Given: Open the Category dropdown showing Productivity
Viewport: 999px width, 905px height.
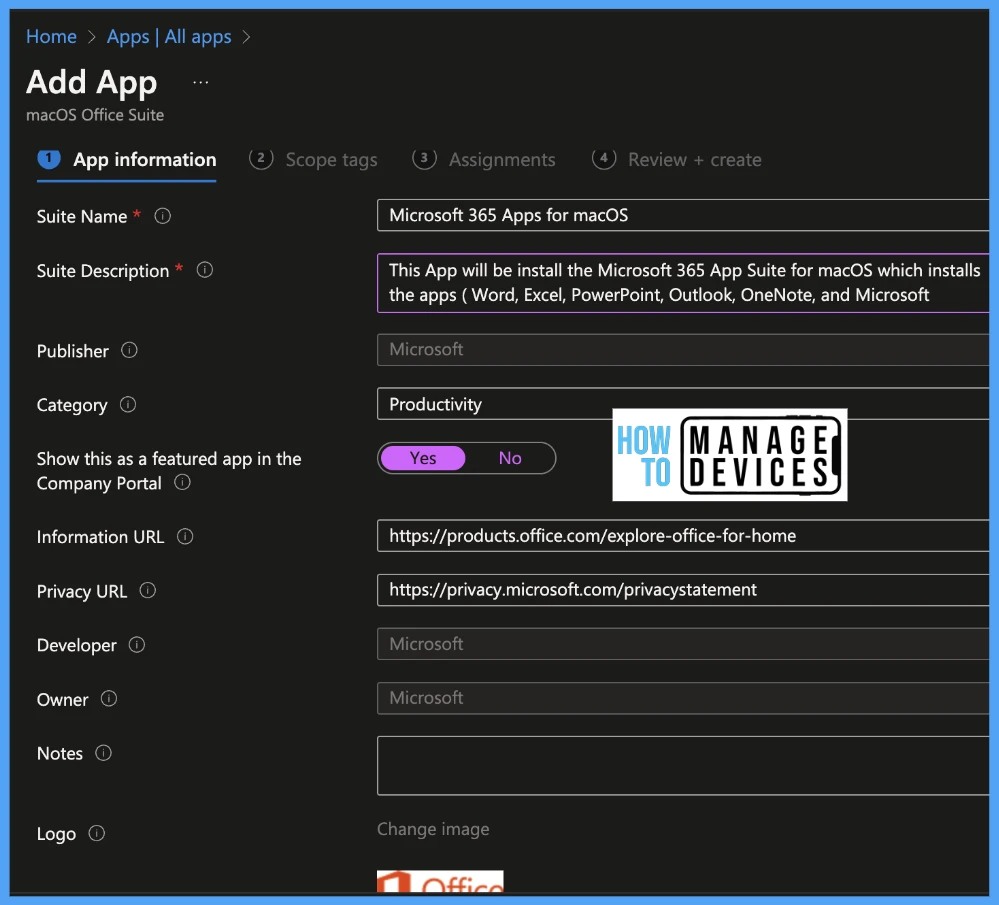Looking at the screenshot, I should pos(683,404).
